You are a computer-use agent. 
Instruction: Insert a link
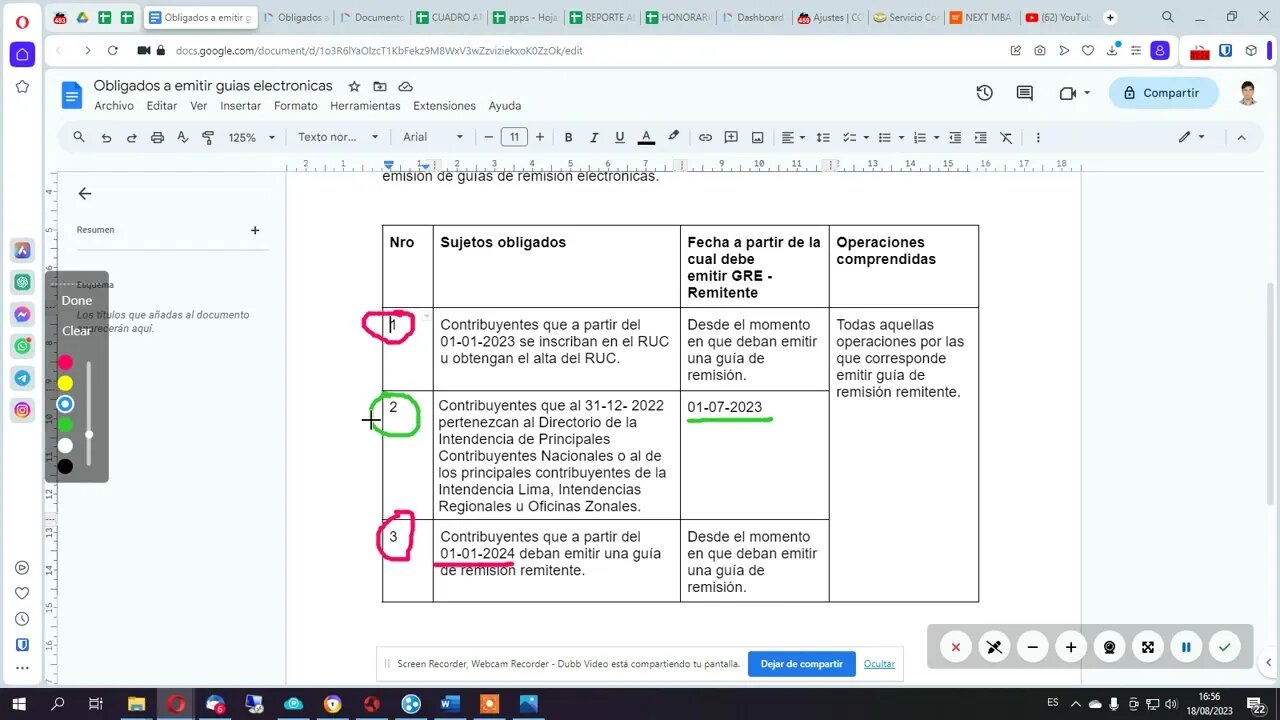pos(705,137)
